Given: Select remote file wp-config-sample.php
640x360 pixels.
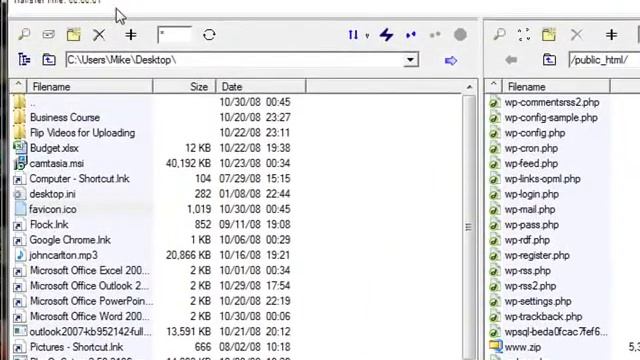Looking at the screenshot, I should (551, 118).
